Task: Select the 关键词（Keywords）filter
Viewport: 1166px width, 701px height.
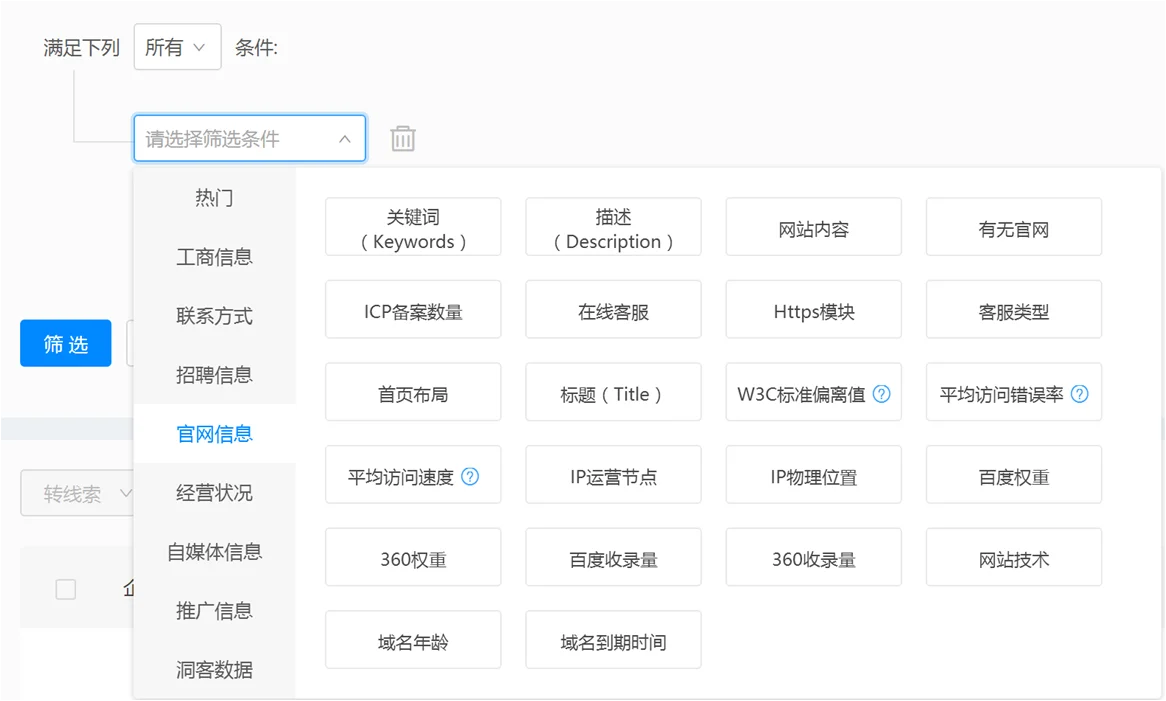Action: click(x=413, y=227)
